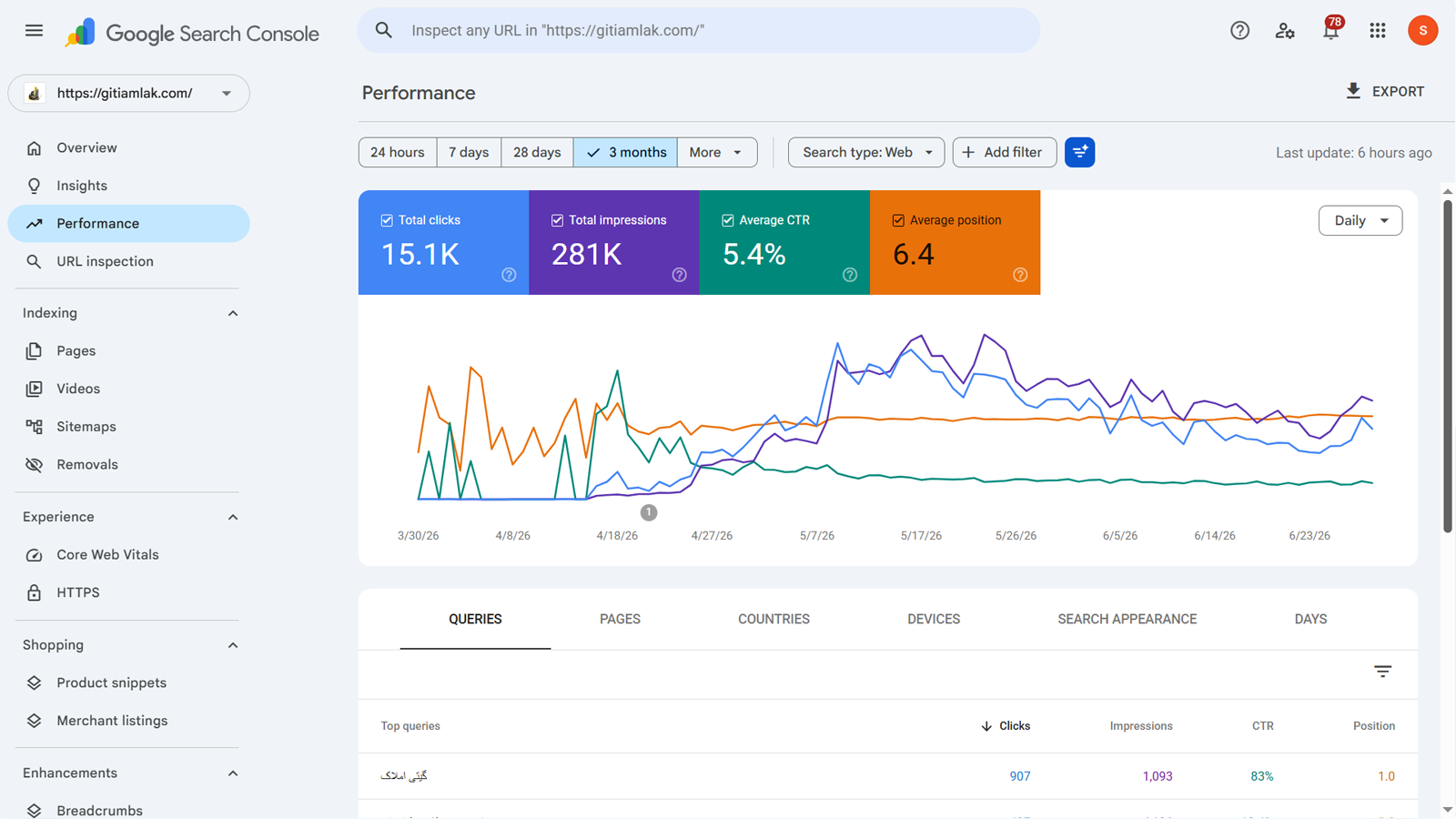Collapse the Indexing section

(233, 313)
